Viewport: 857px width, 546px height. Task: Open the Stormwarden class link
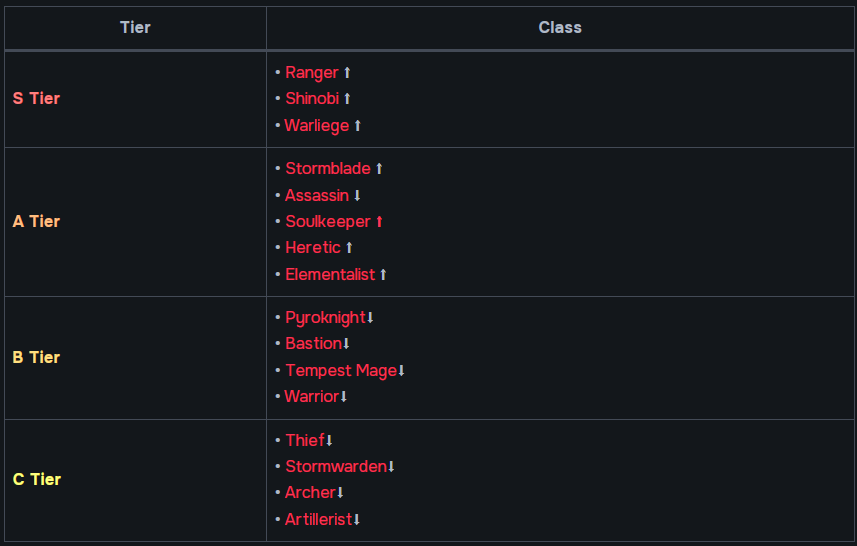[x=336, y=466]
